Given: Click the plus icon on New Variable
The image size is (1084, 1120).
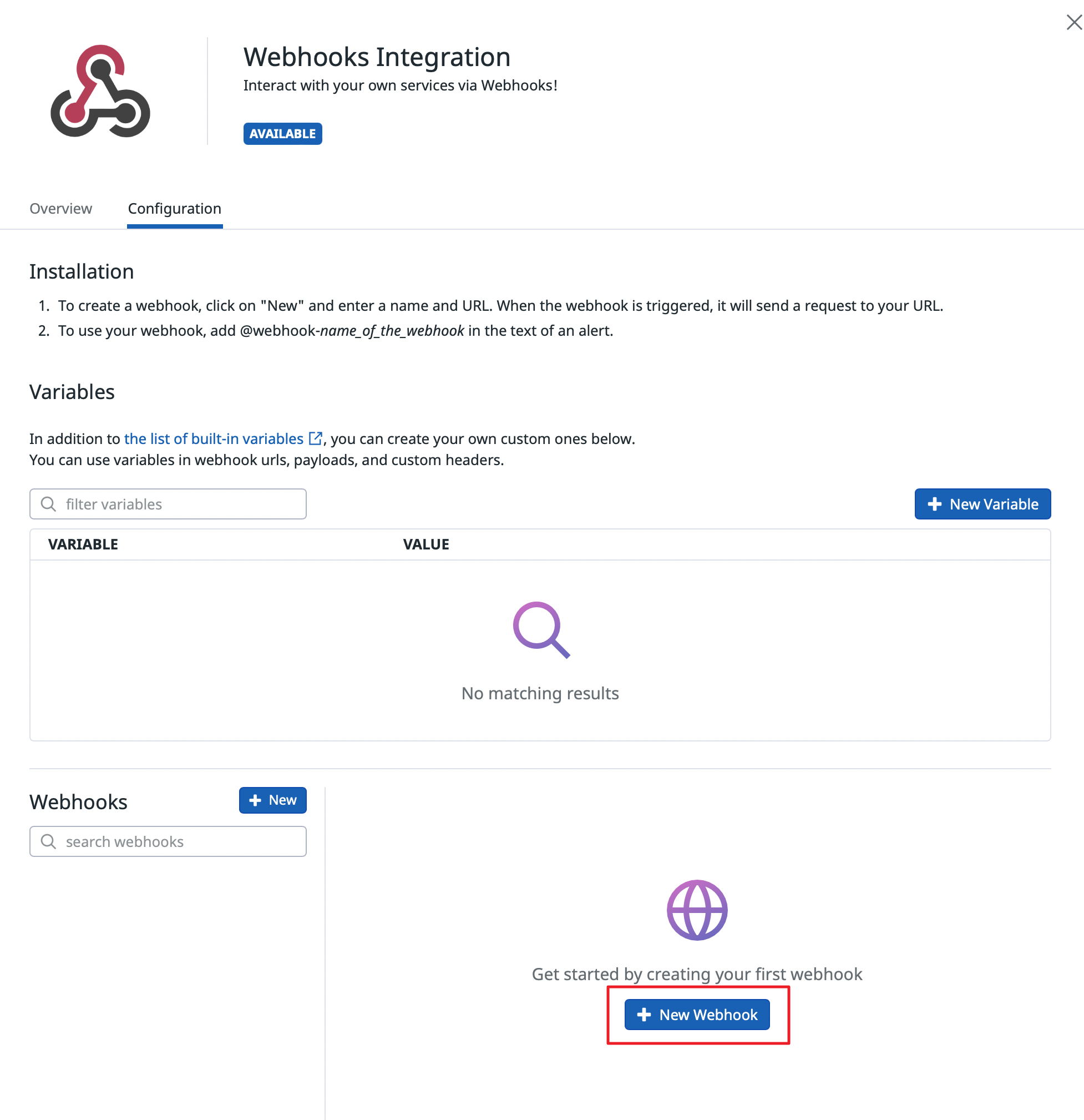Looking at the screenshot, I should [x=934, y=504].
